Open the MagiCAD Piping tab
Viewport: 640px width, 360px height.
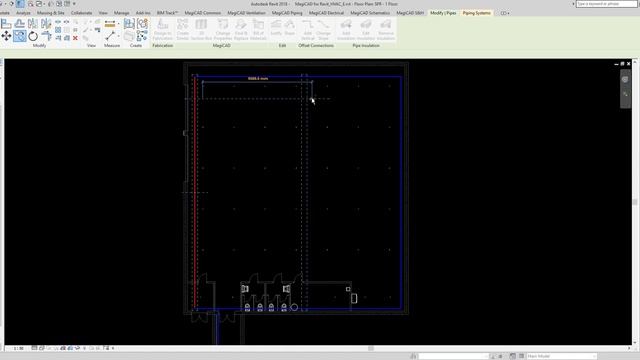point(287,13)
